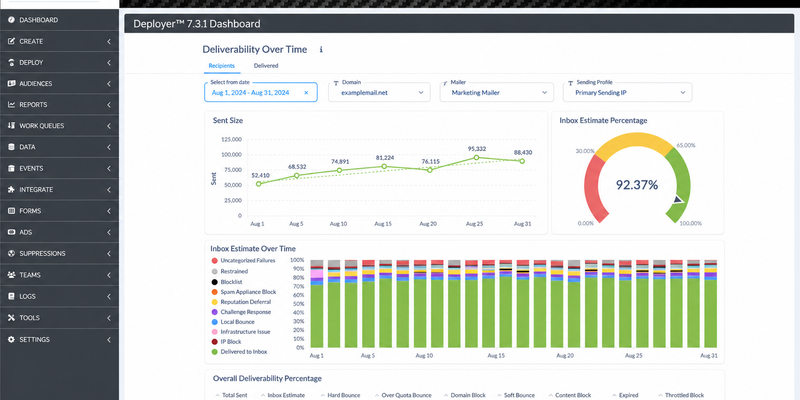Click the Deploy parachute icon in sidebar
The image size is (800, 400).
click(11, 63)
